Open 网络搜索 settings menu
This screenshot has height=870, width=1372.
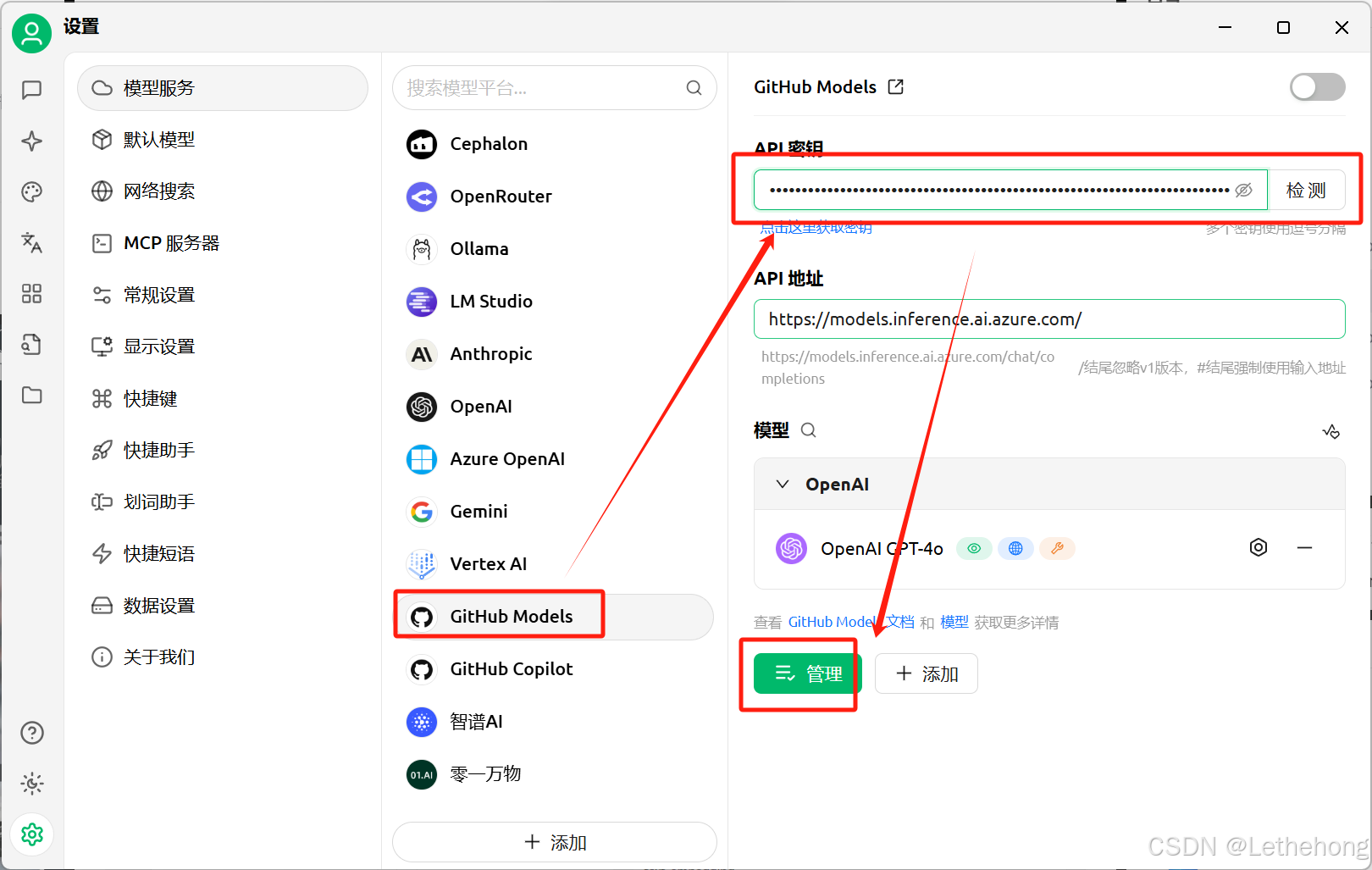click(223, 191)
